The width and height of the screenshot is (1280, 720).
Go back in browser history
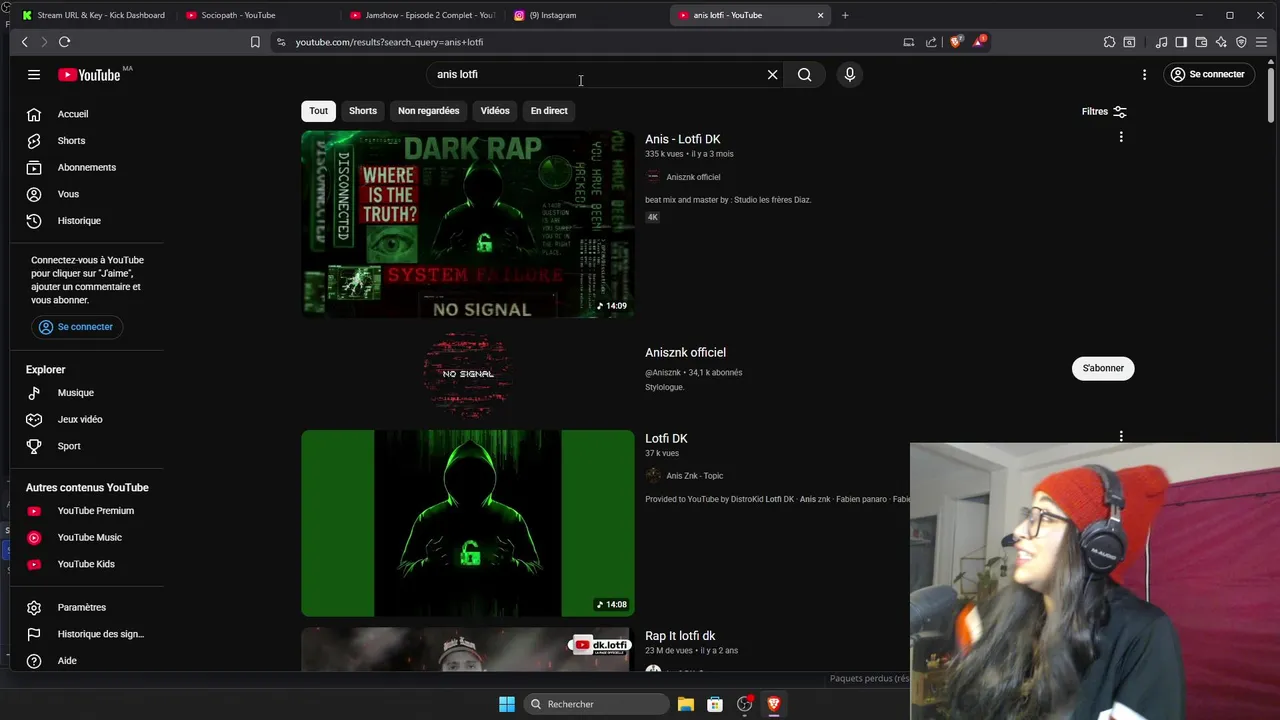click(x=25, y=42)
